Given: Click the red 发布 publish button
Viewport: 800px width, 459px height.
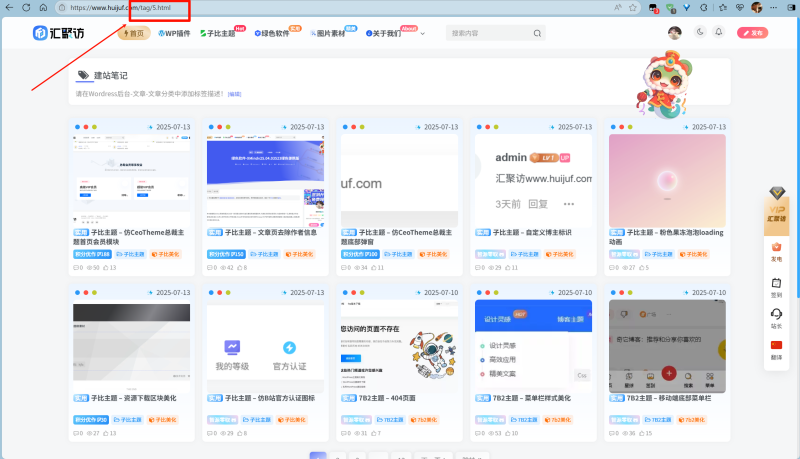Looking at the screenshot, I should (752, 33).
